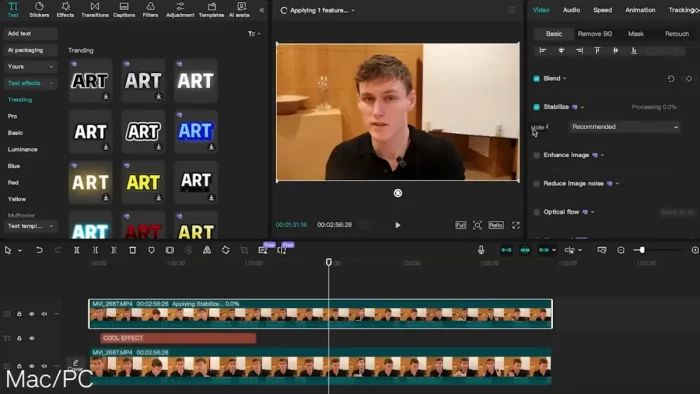The height and width of the screenshot is (394, 700).
Task: Expand the Text templates section
Action: [30, 226]
